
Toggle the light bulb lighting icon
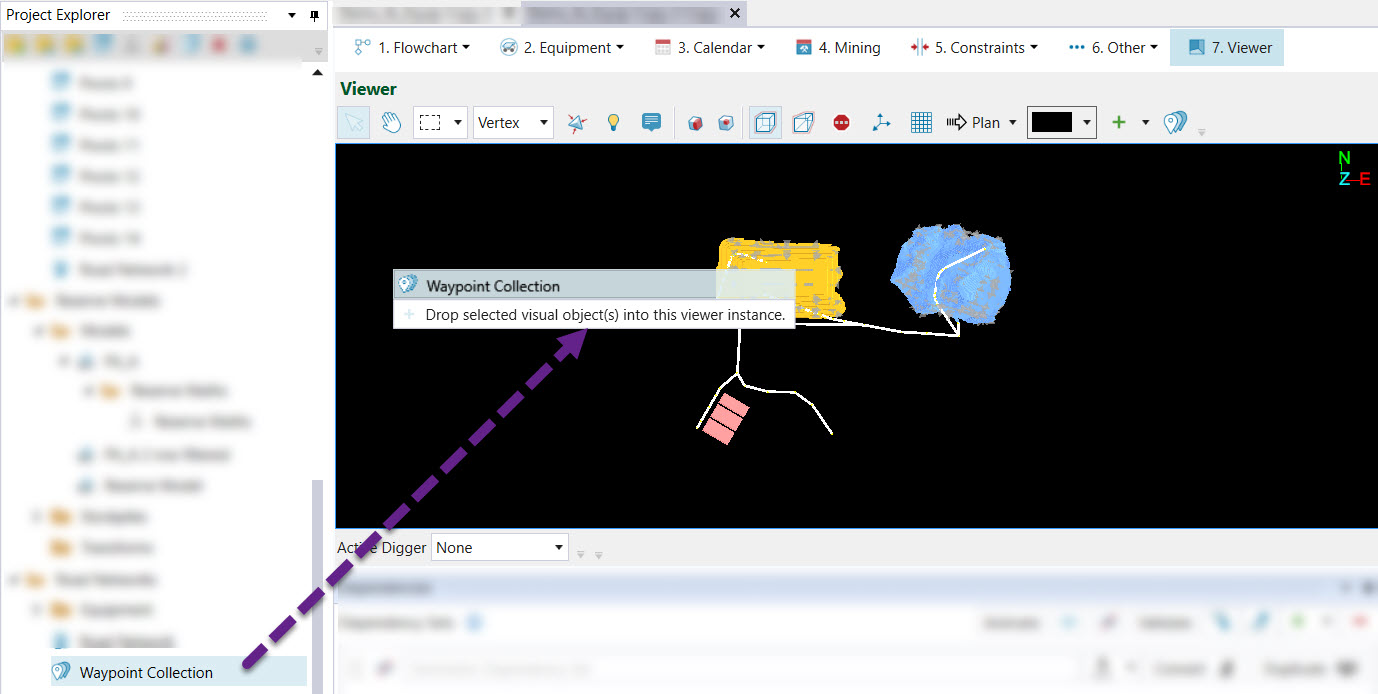click(x=614, y=122)
